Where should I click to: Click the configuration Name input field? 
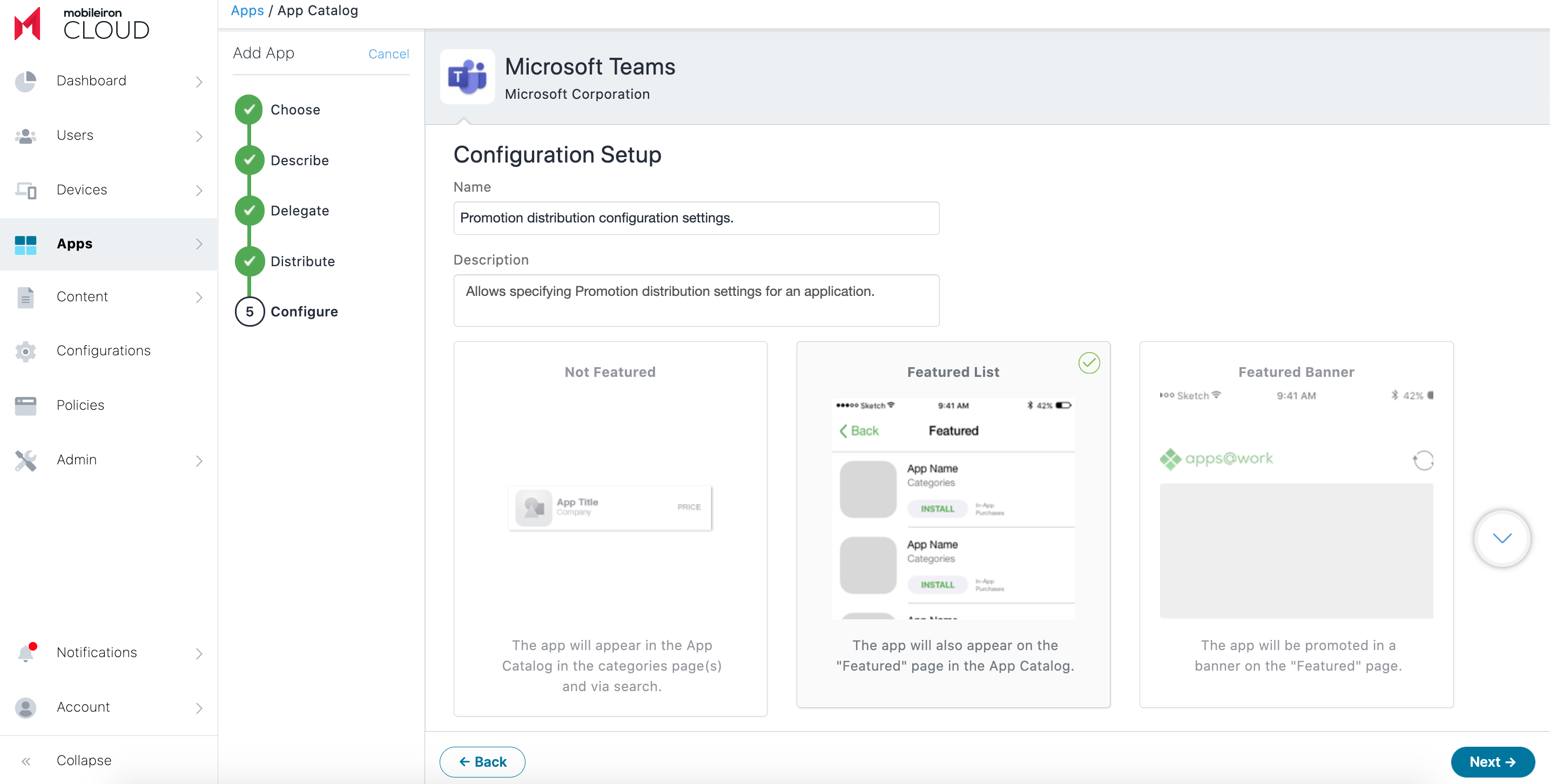point(696,218)
